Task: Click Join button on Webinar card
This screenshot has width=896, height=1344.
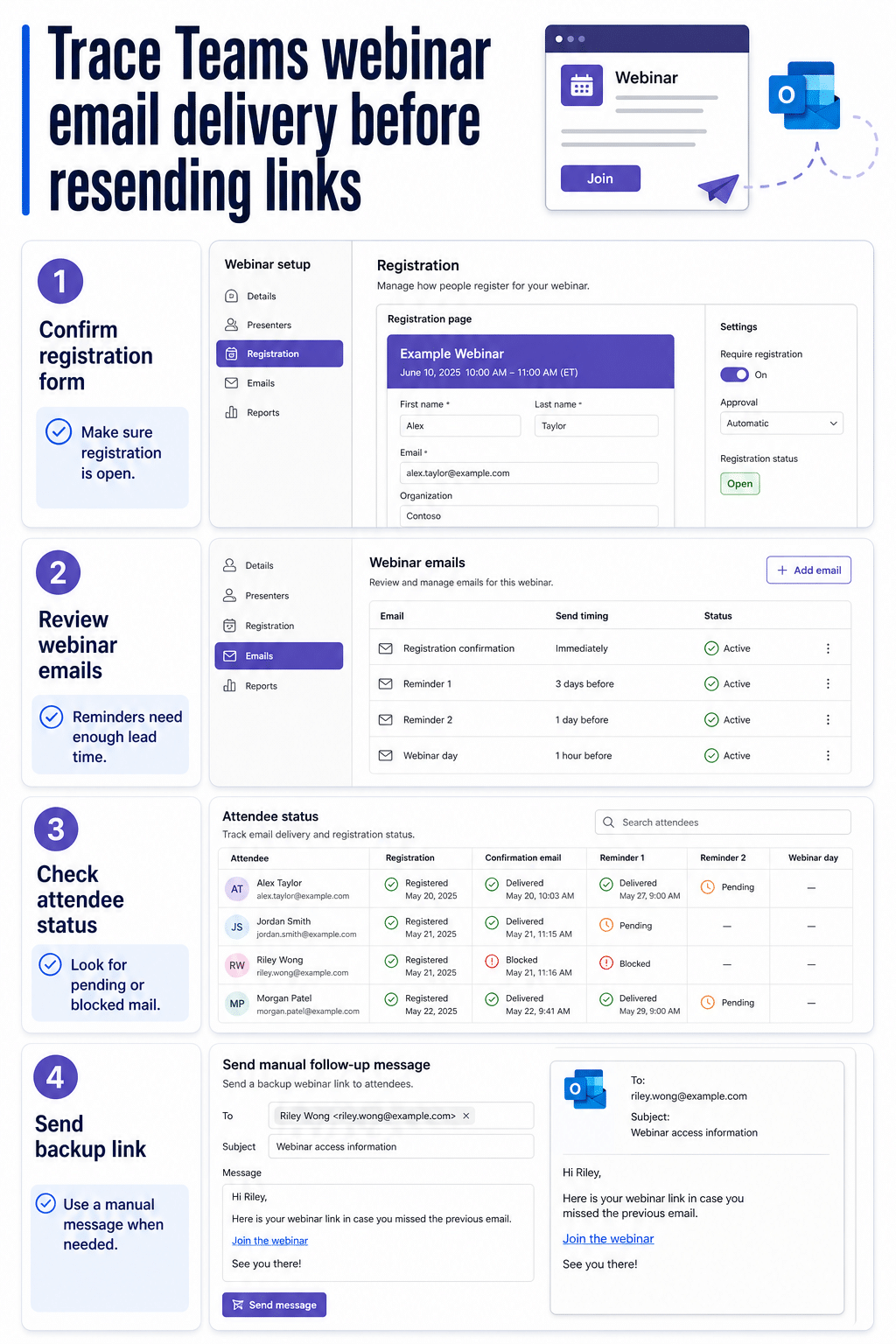Action: pos(600,178)
